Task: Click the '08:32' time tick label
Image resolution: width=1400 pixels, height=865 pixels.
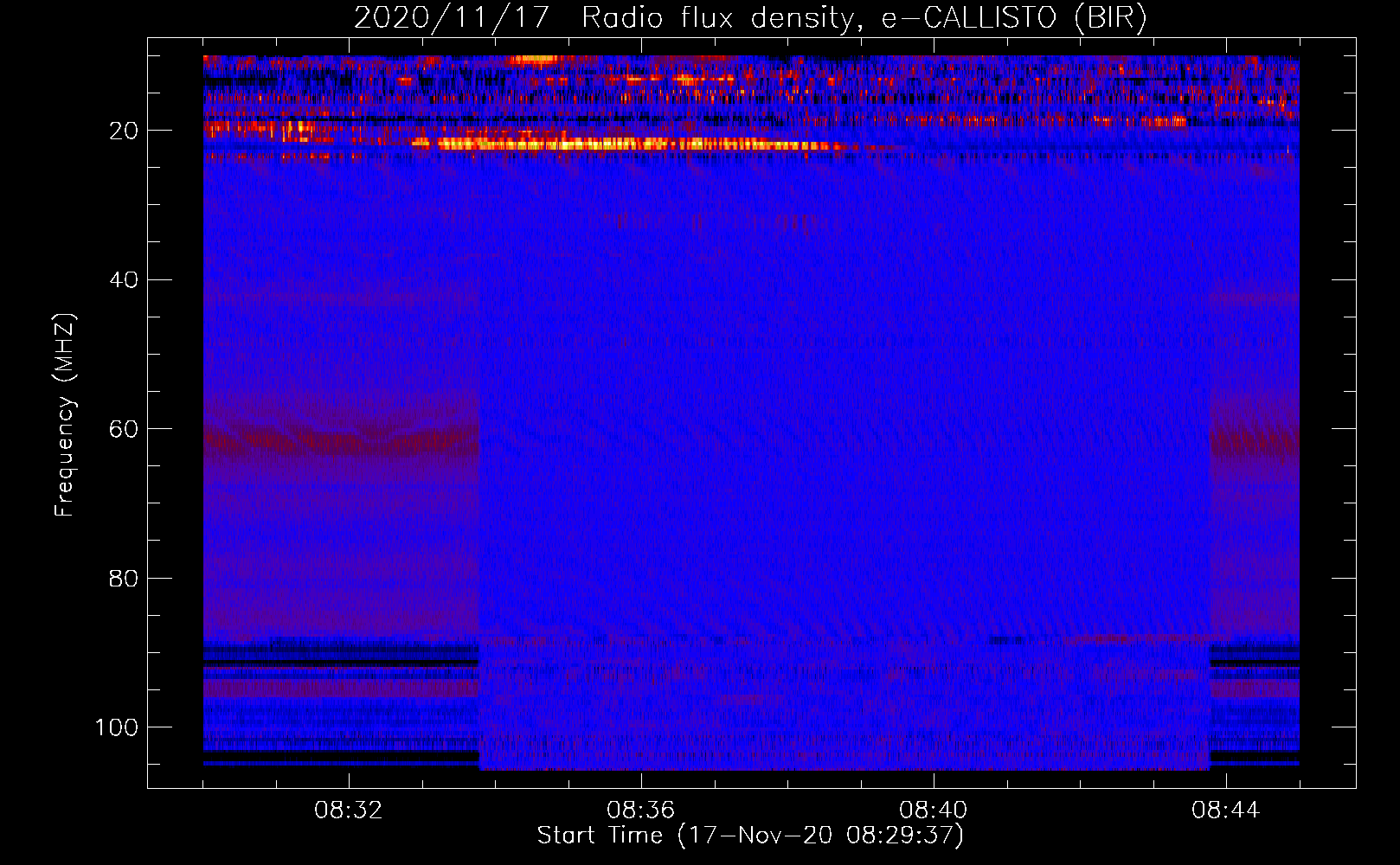Action: [x=349, y=811]
